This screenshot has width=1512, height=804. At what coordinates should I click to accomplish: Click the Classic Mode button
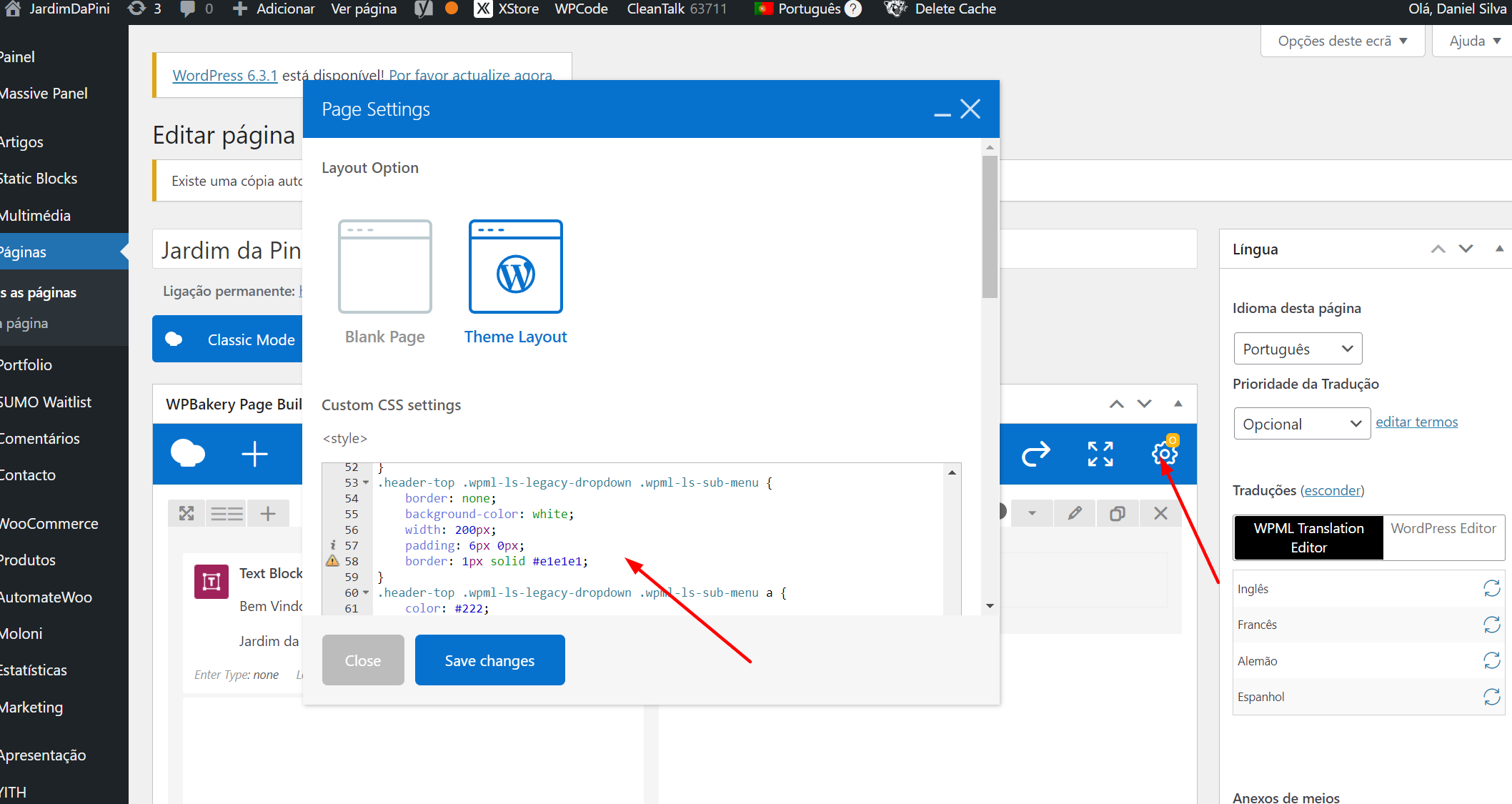coord(228,339)
